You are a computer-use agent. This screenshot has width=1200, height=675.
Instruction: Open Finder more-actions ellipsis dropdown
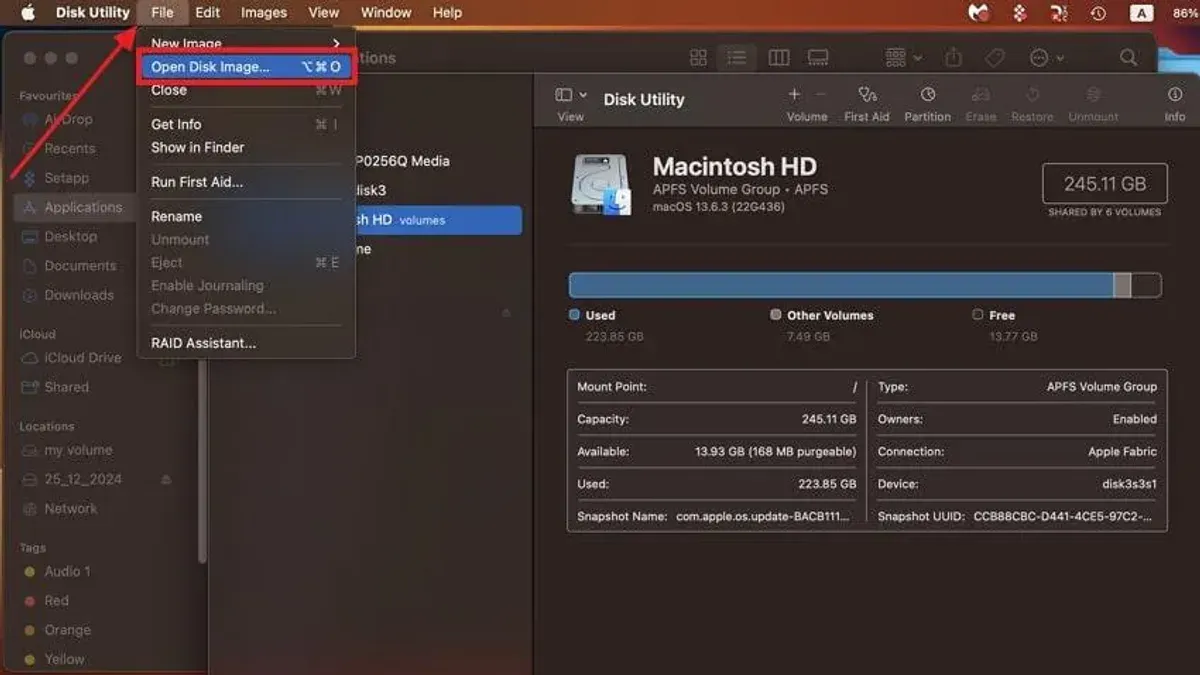coord(1046,58)
